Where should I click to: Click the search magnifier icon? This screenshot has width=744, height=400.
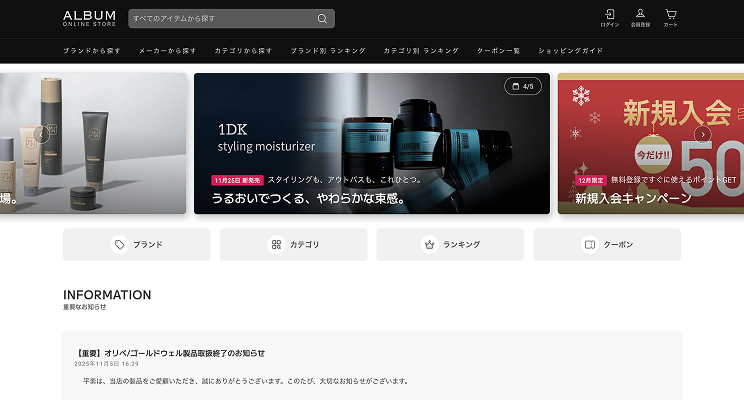click(x=322, y=19)
